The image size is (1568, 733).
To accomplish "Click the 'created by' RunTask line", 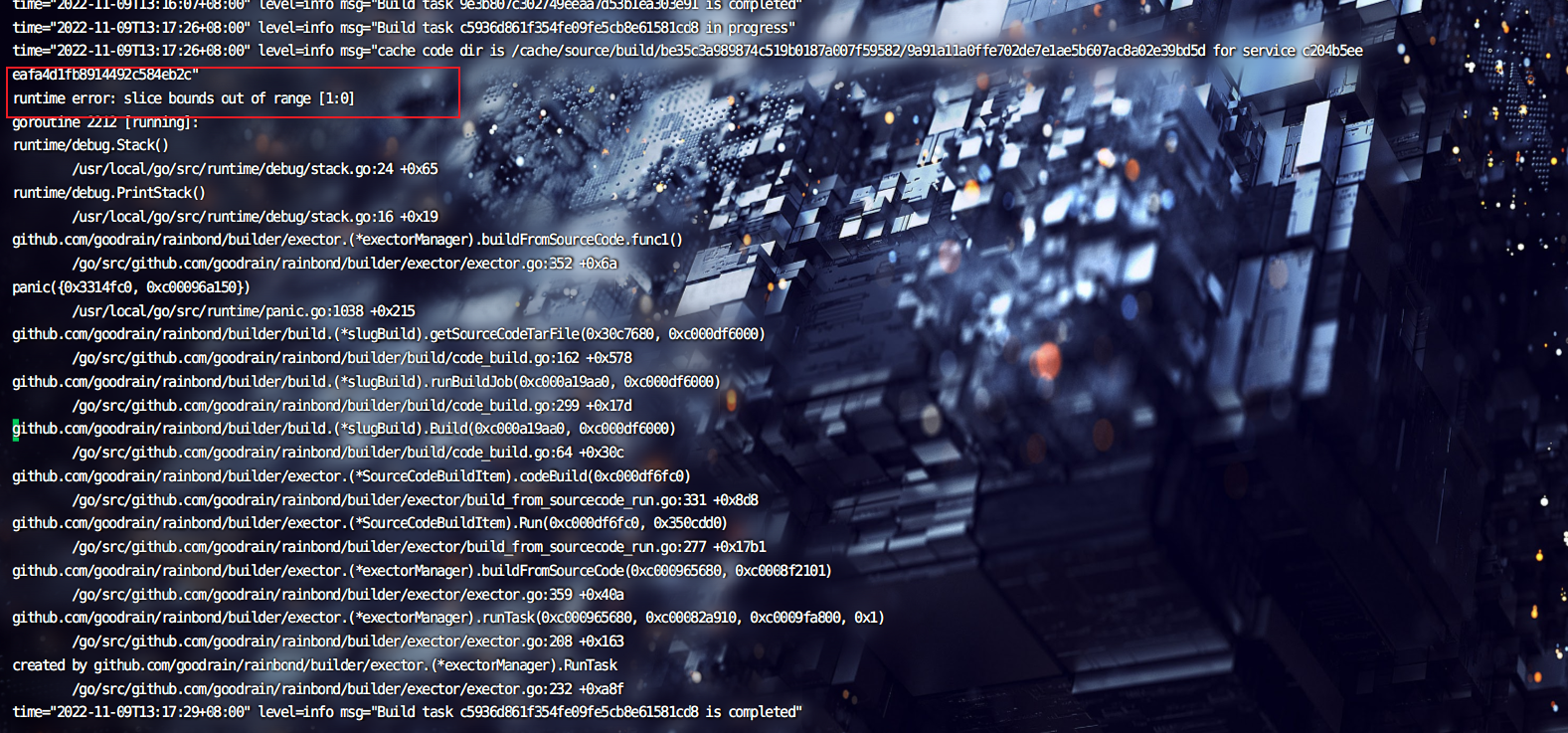I will (314, 665).
